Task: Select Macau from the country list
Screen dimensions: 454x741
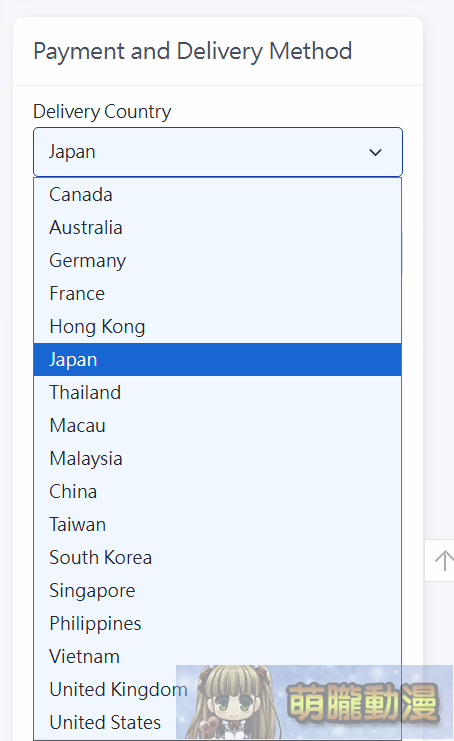Action: coord(217,426)
